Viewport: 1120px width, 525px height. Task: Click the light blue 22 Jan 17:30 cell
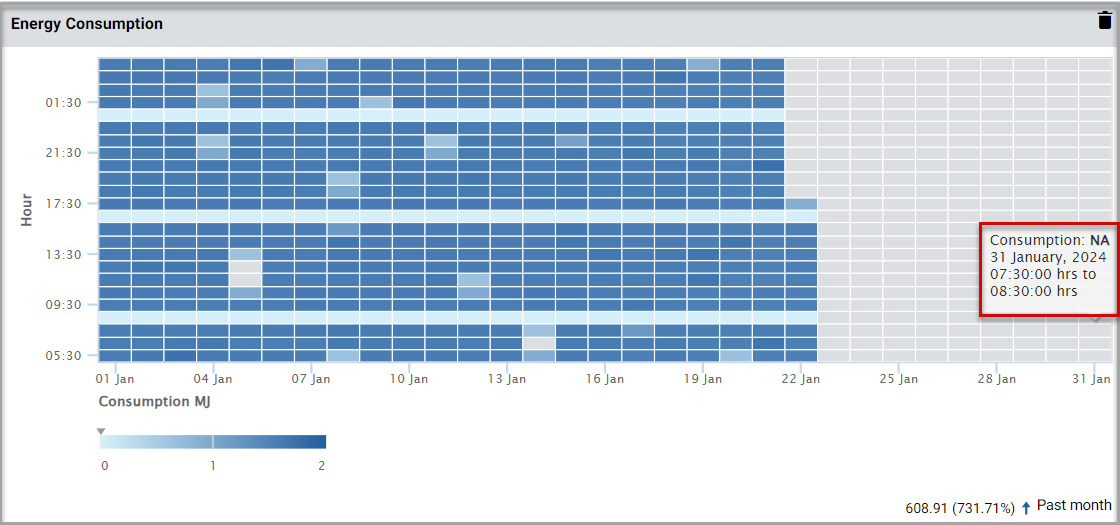[x=801, y=204]
